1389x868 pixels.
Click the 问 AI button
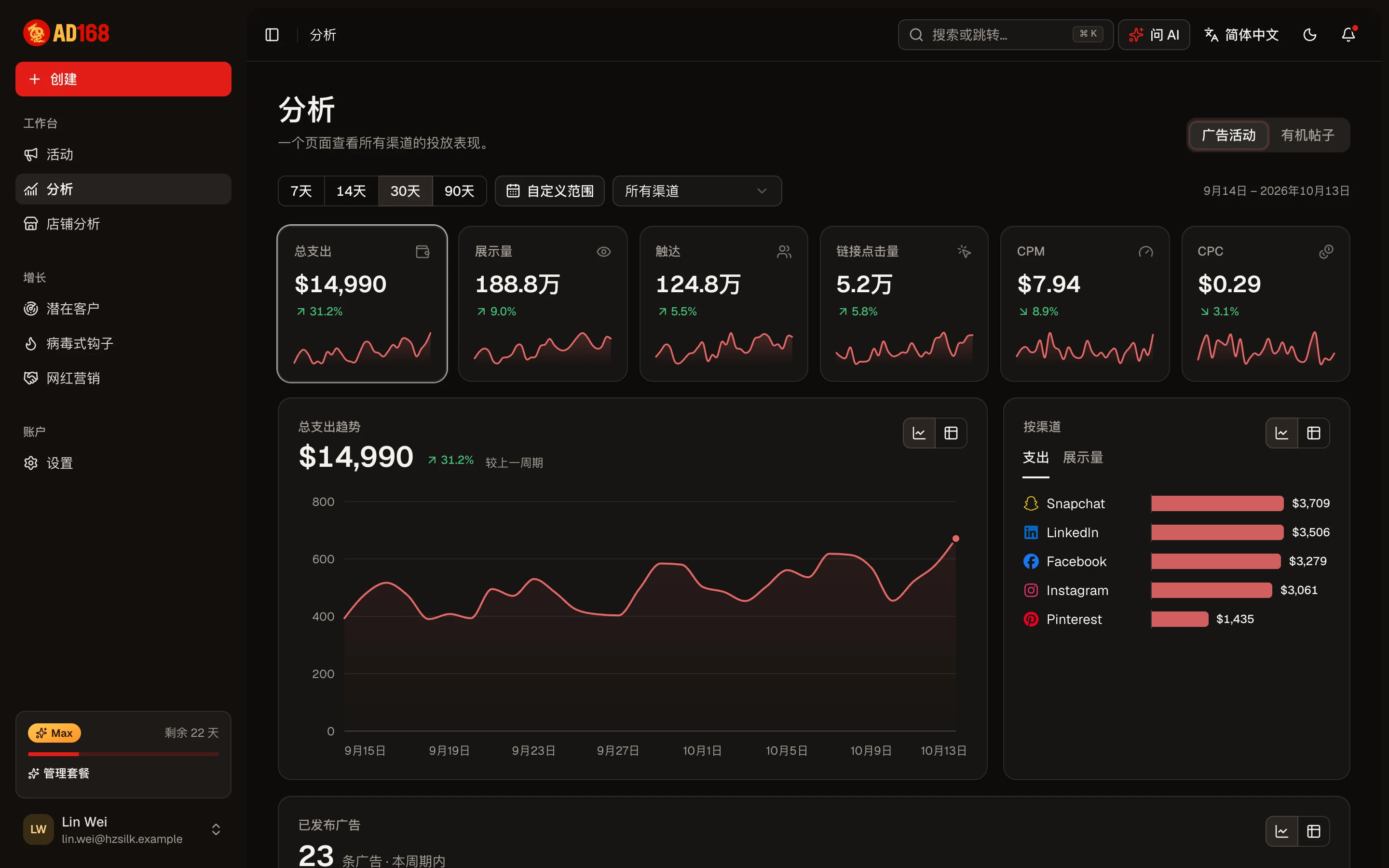click(x=1154, y=35)
